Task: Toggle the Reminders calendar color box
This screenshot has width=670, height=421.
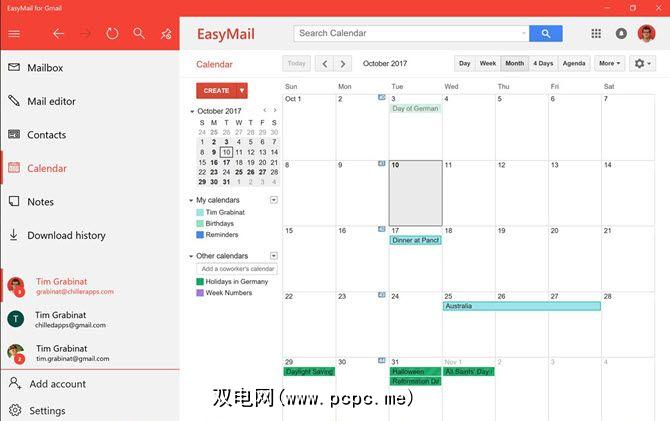Action: pyautogui.click(x=200, y=235)
